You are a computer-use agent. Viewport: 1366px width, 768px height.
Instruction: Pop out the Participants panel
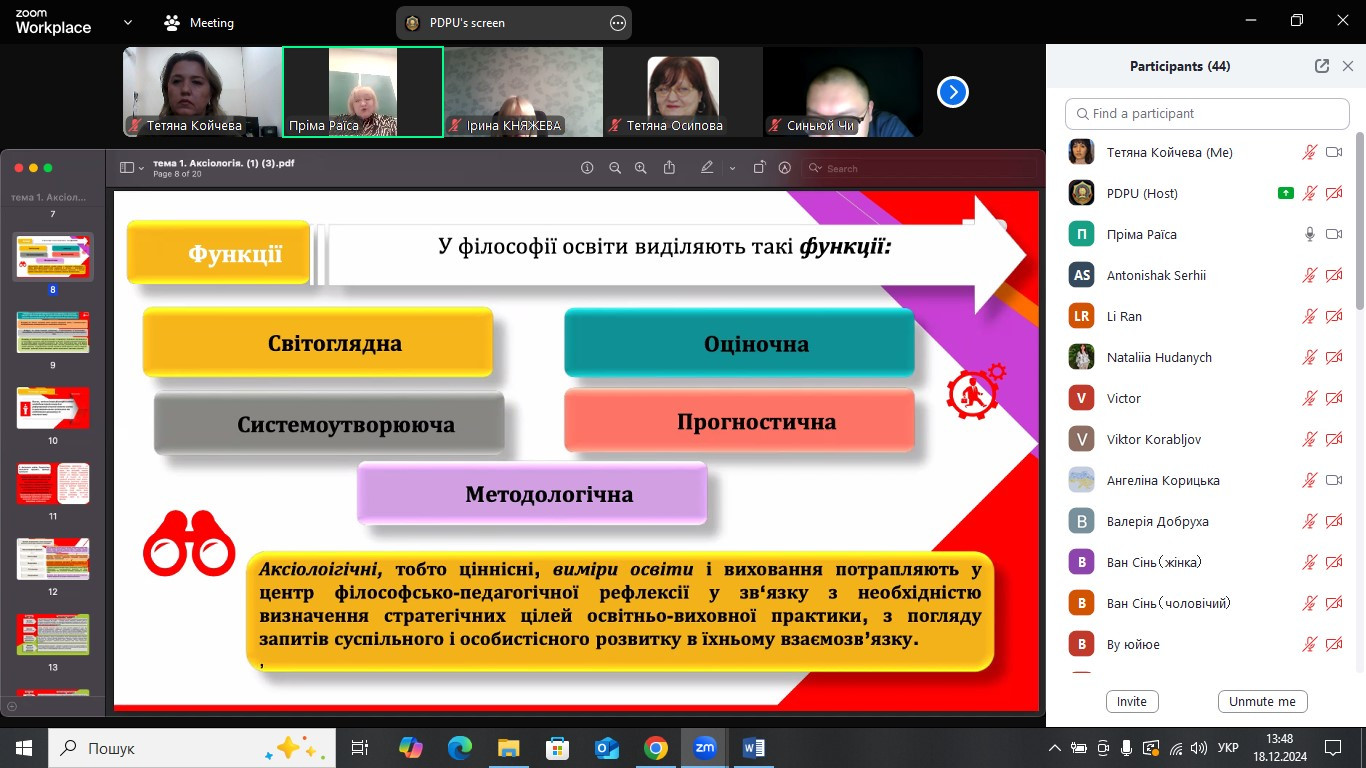1322,66
